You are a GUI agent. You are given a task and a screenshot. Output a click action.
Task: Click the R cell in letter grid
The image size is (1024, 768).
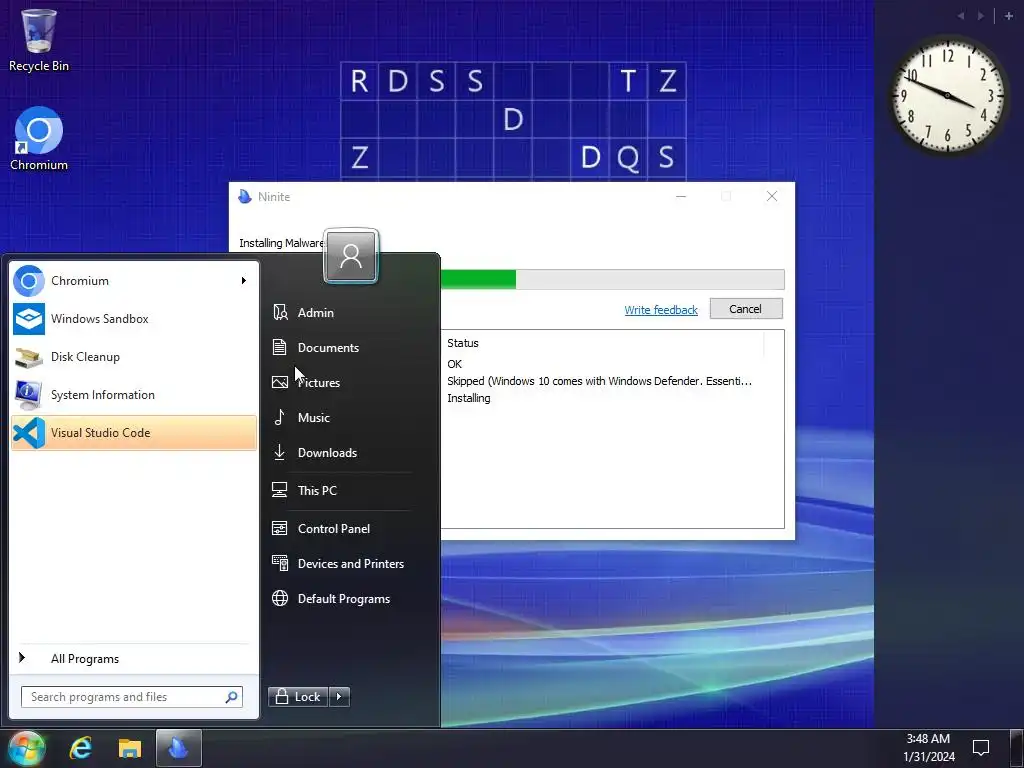coord(359,81)
